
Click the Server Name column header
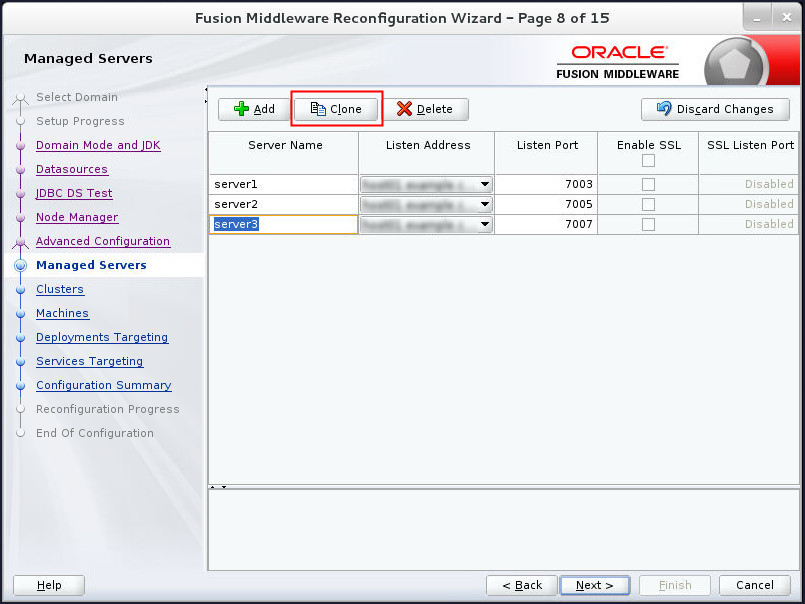click(x=283, y=153)
